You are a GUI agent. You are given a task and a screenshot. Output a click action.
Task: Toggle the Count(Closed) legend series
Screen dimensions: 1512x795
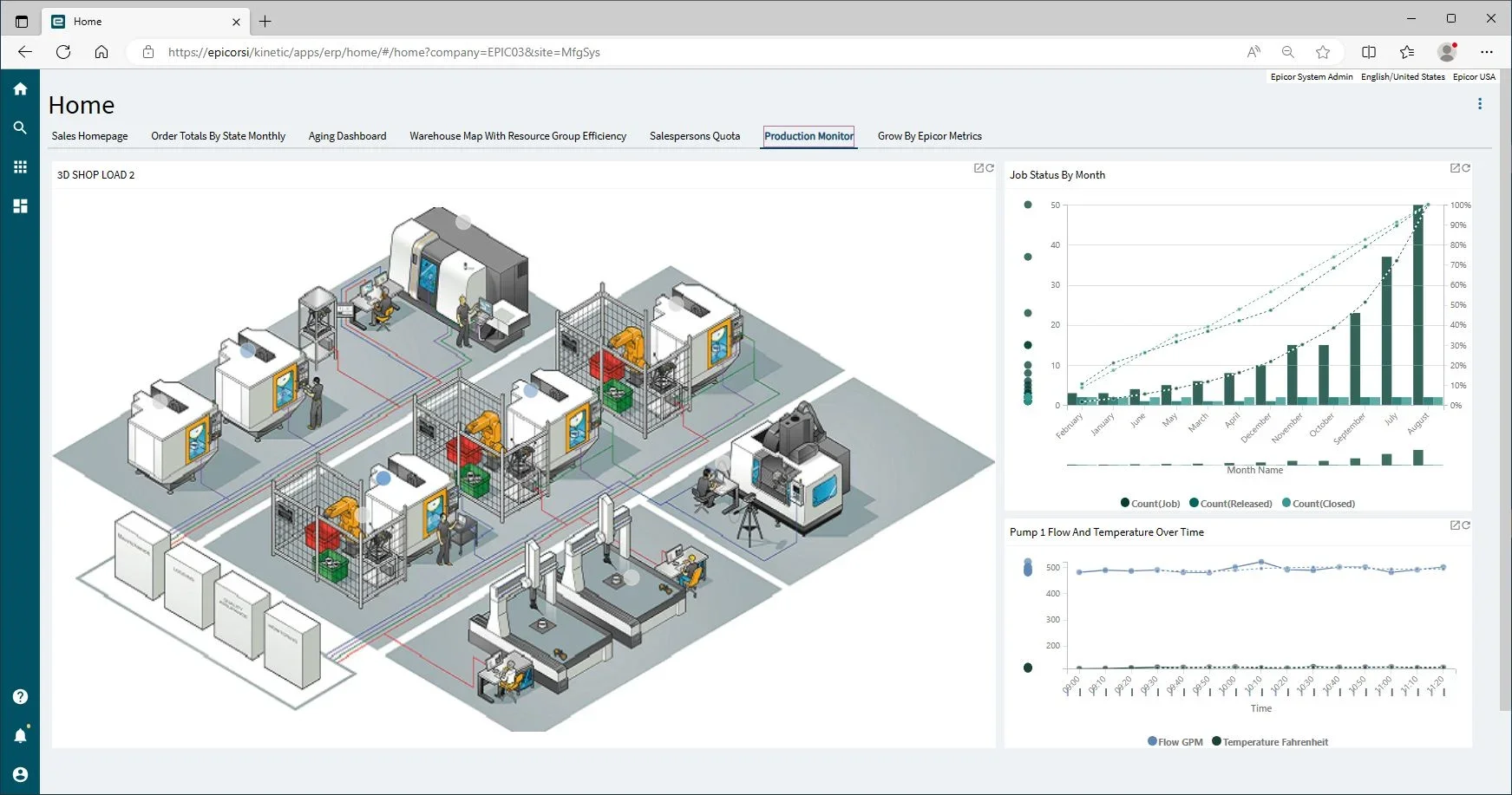click(x=1319, y=504)
